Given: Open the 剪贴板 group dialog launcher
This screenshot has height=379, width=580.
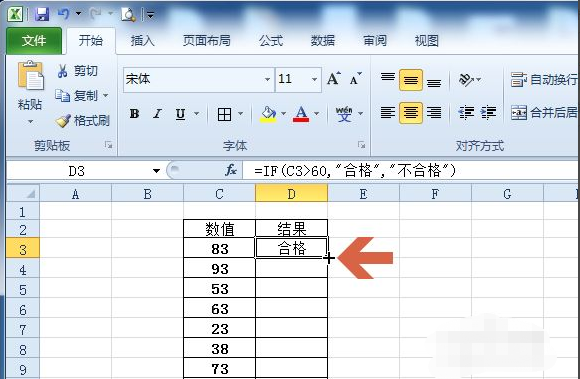Looking at the screenshot, I should click(108, 145).
